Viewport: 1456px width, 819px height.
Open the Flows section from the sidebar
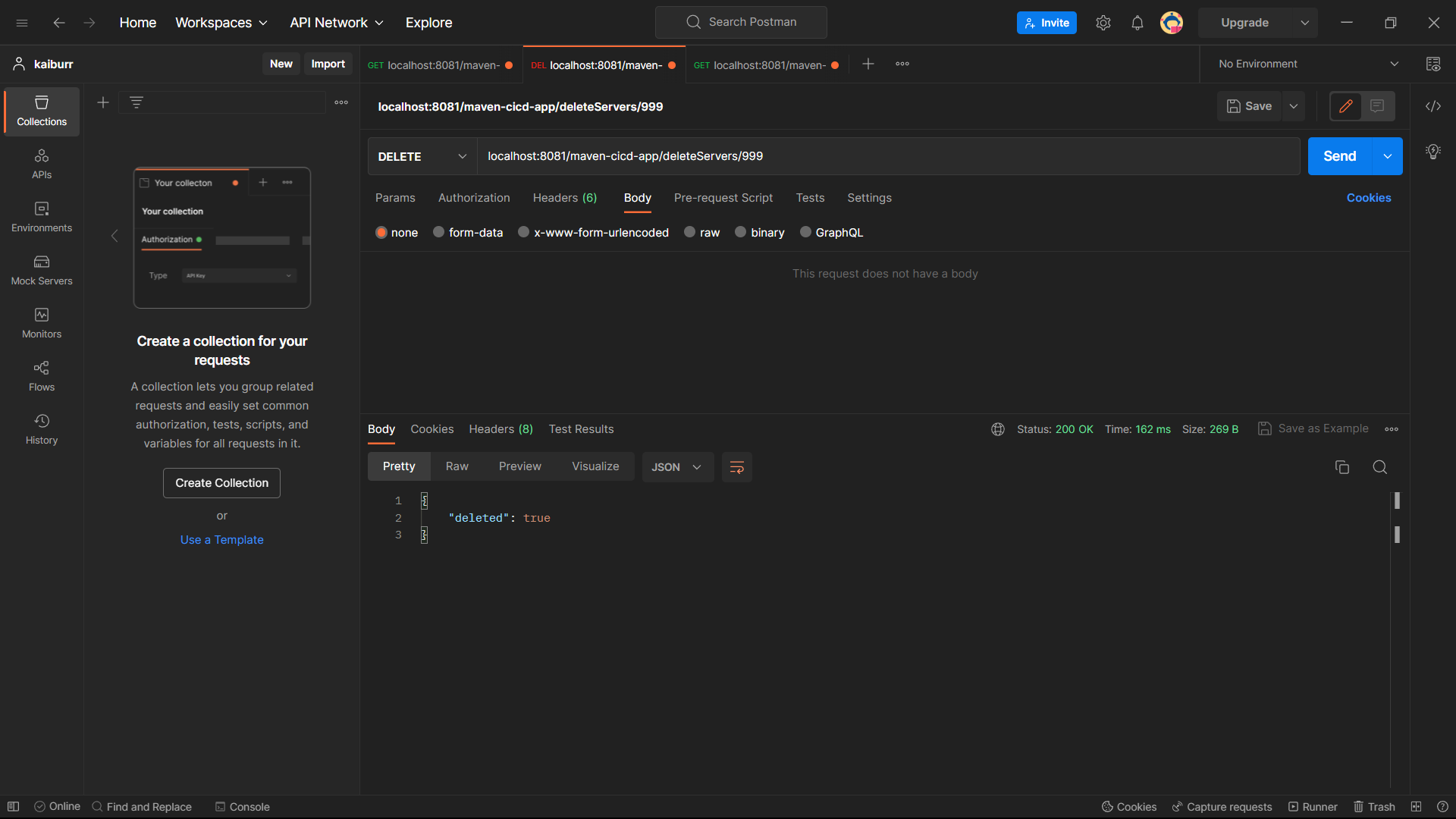tap(41, 376)
